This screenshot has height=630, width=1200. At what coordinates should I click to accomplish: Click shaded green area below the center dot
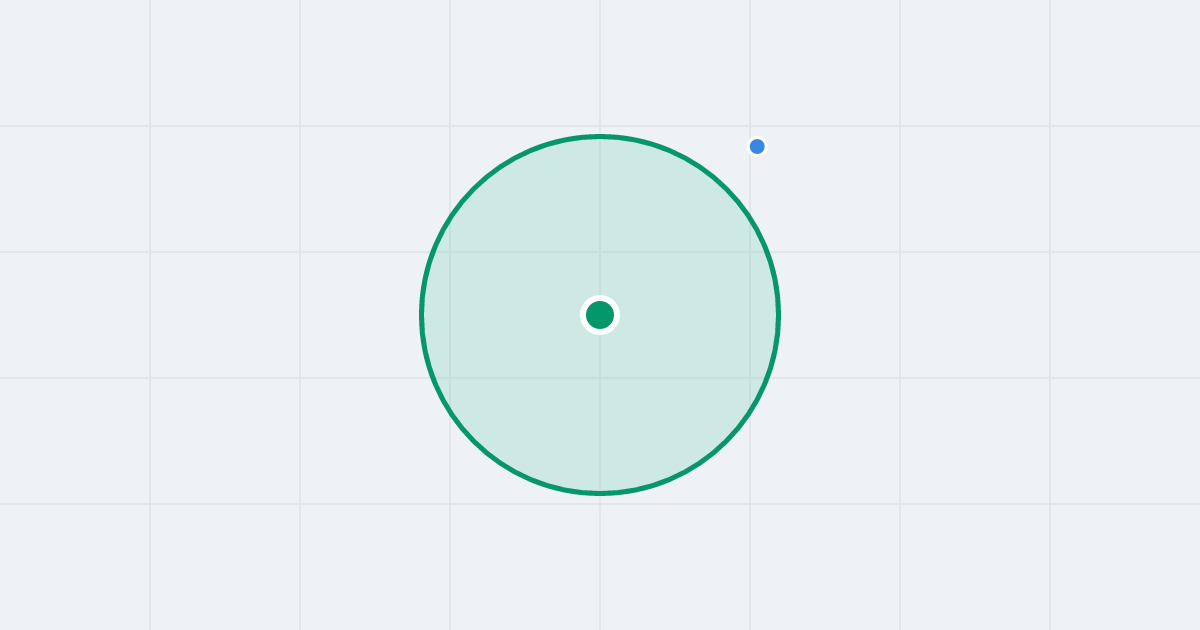tap(600, 410)
